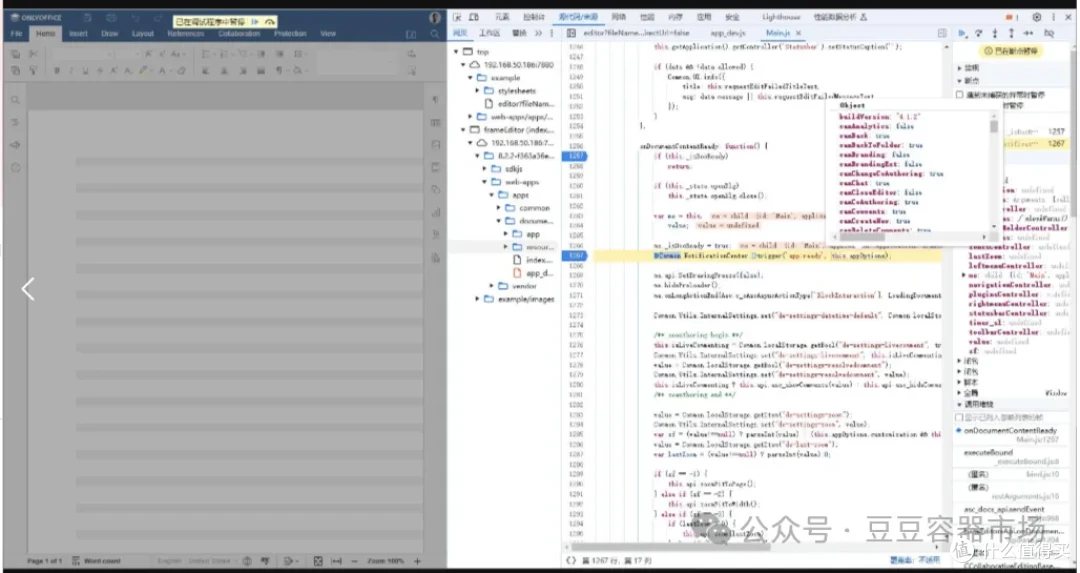Click the horizontal scrollbar beneath the code editor

[671, 548]
